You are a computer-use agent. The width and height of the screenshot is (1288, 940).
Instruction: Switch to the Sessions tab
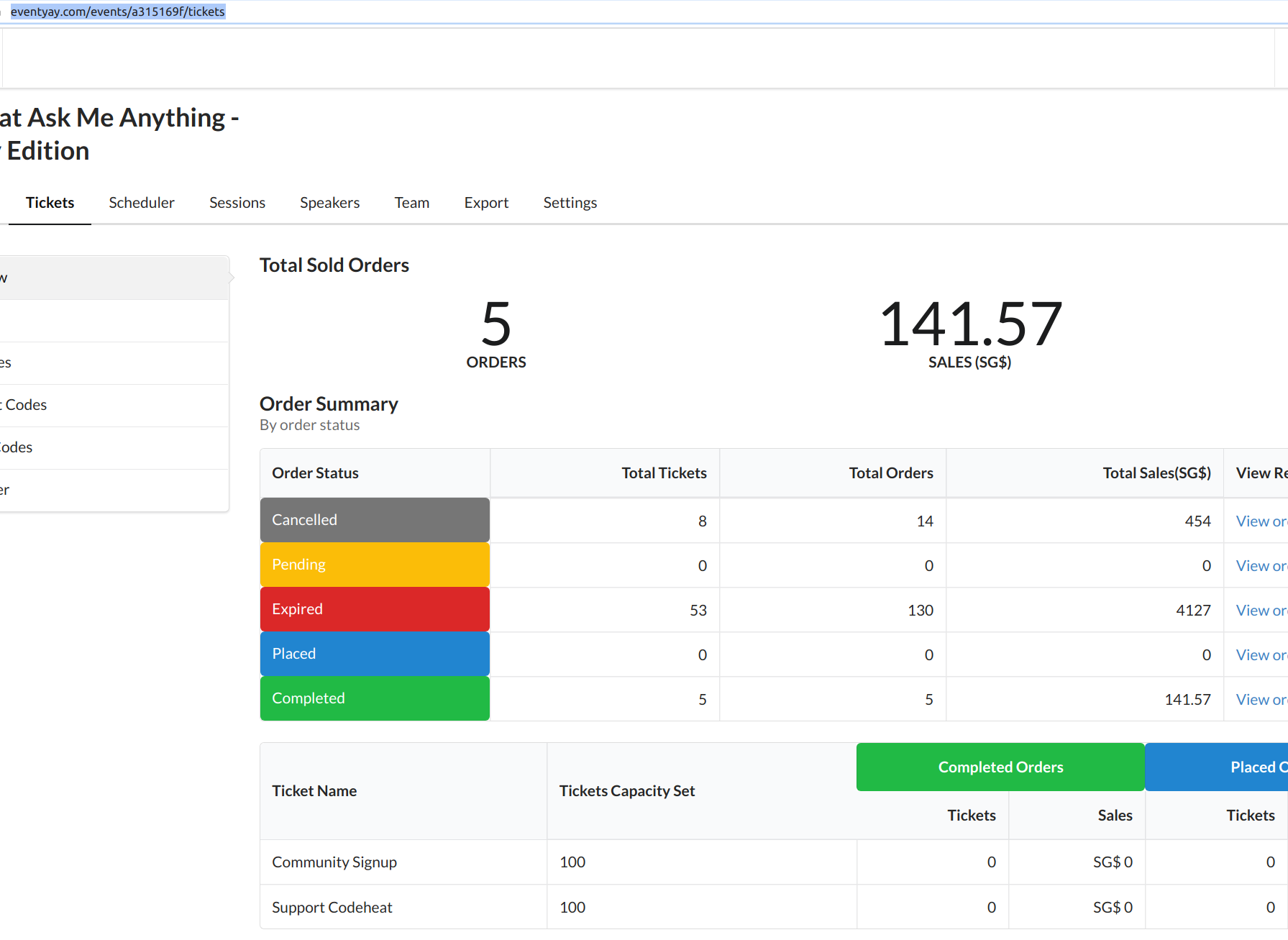pyautogui.click(x=237, y=203)
